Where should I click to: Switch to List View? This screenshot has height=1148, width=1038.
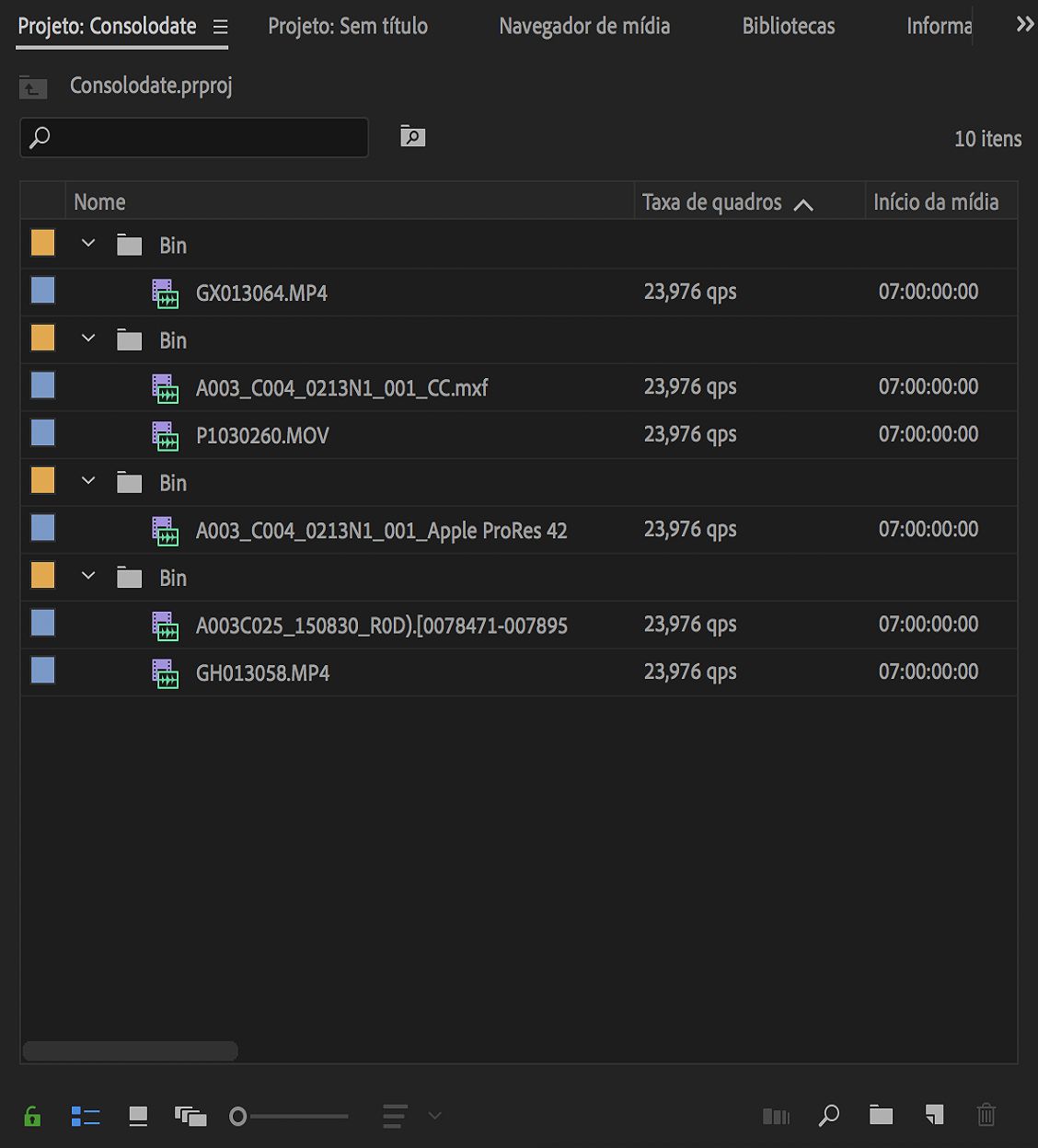(x=86, y=1117)
